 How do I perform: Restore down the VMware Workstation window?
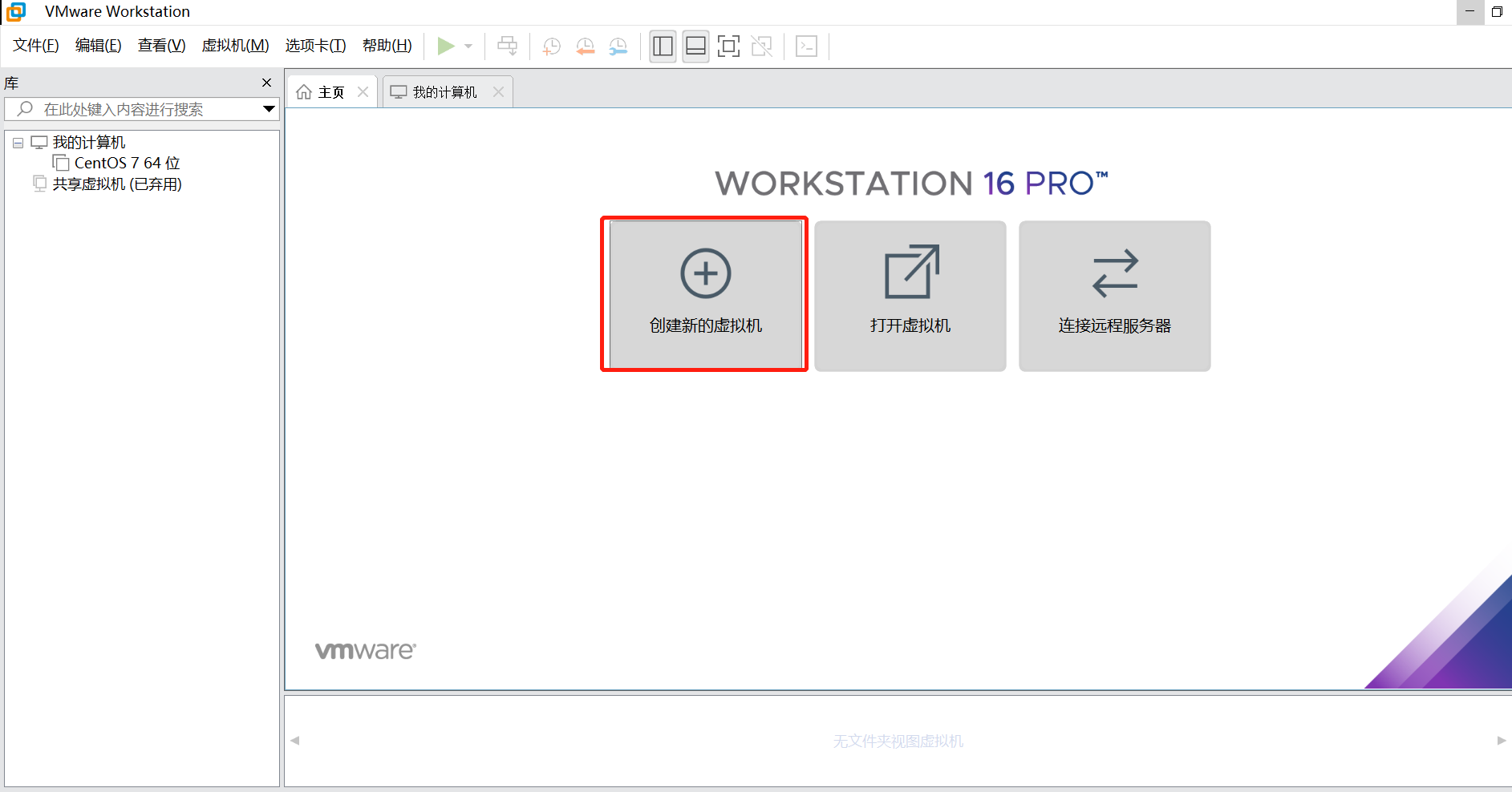1497,11
